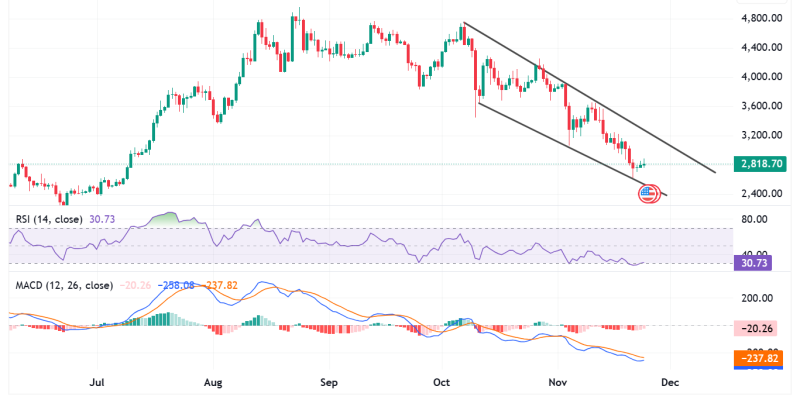This screenshot has width=800, height=400.
Task: Click the MACD 200.00 scale label
Action: [x=755, y=298]
